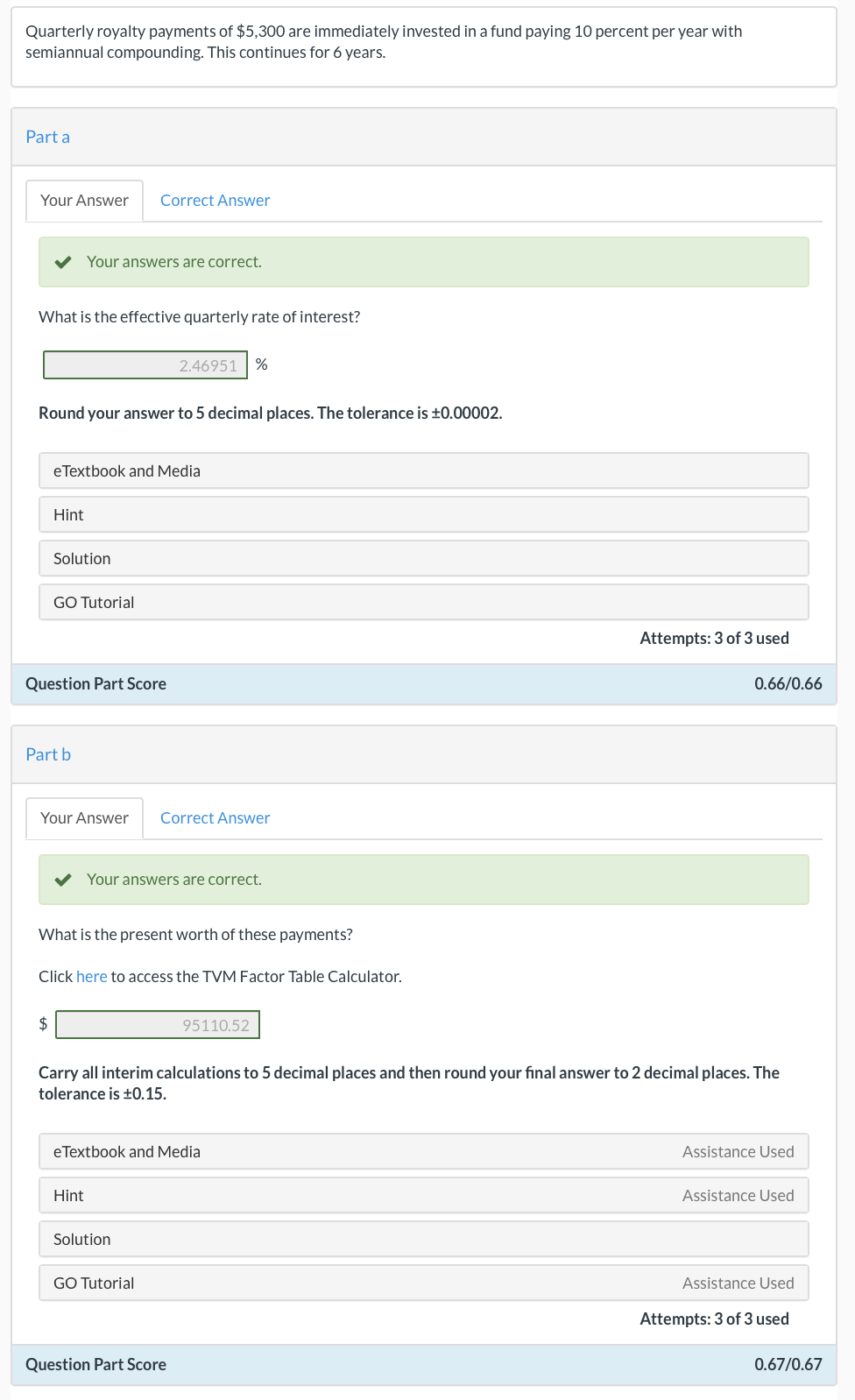Click the here link for TVM Factor Table Calculator
Viewport: 855px width, 1400px height.
(91, 976)
